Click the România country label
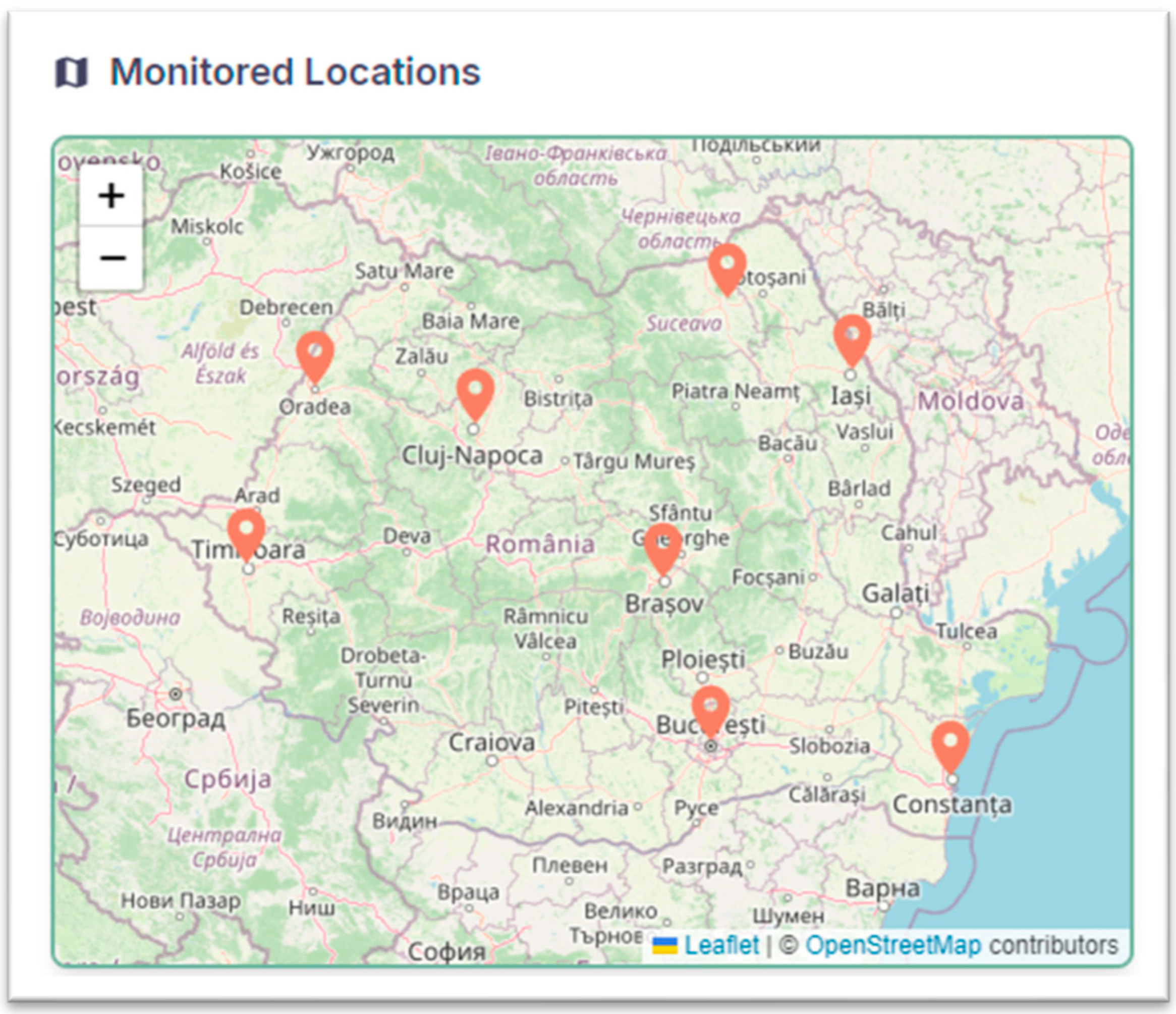 [x=540, y=544]
